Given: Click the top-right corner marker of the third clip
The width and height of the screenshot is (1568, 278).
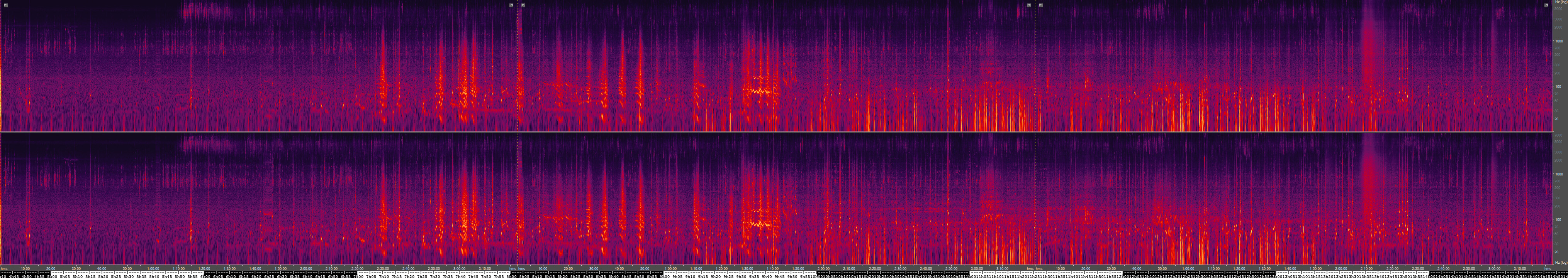Looking at the screenshot, I should pos(1547,5).
